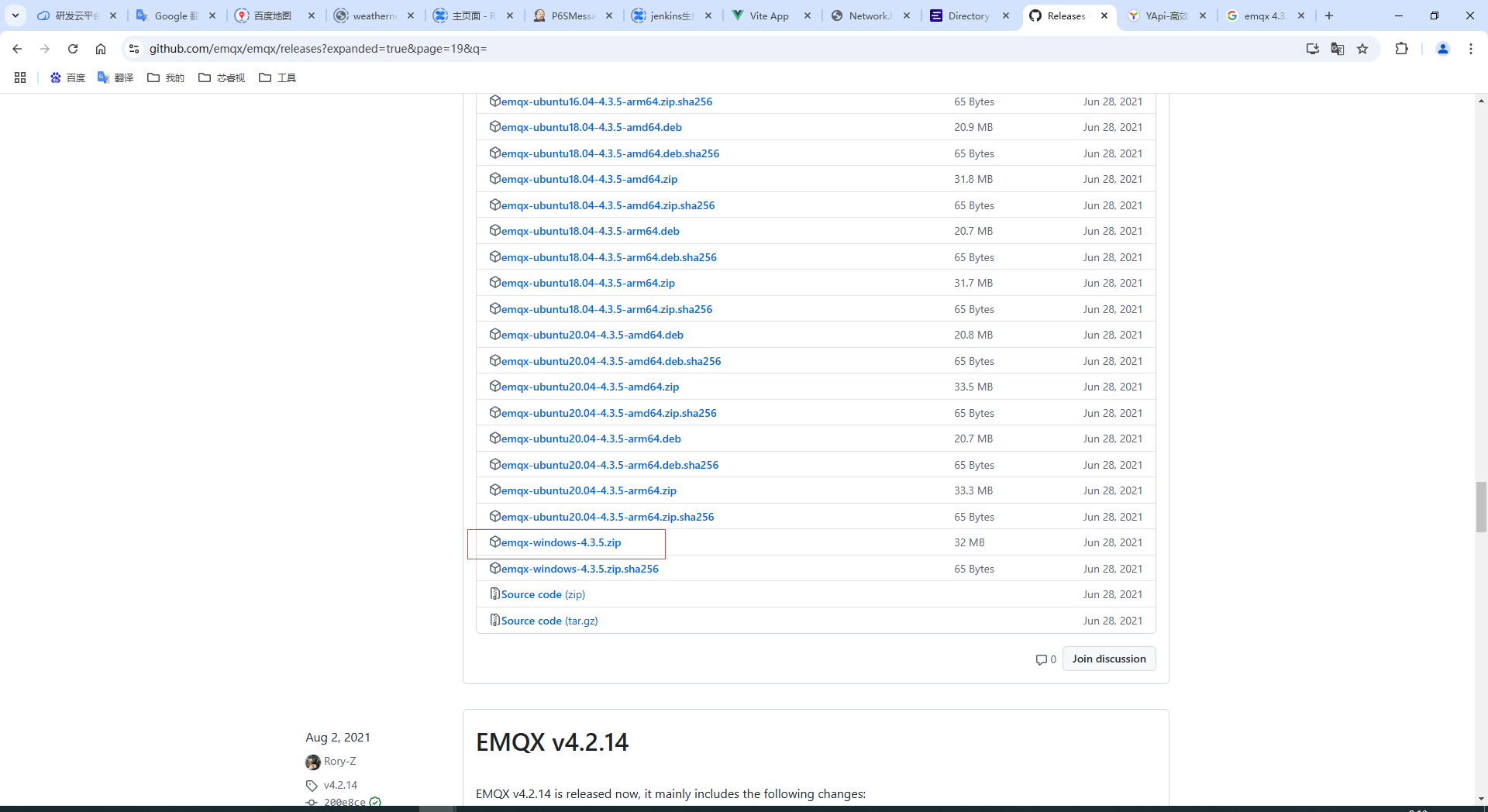Click the comment count icon showing 0
The width and height of the screenshot is (1488, 812).
coord(1045,659)
